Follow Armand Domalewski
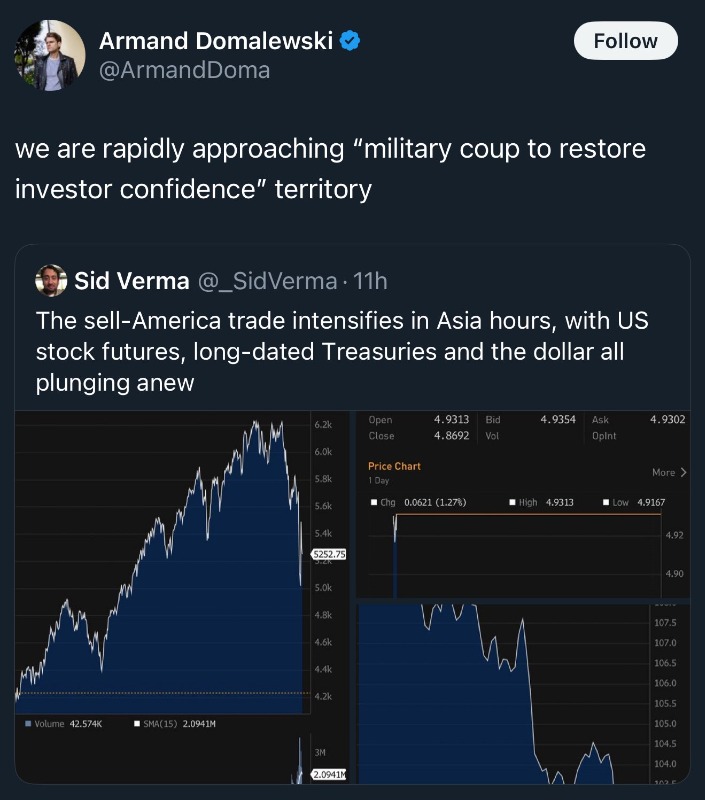Viewport: 705px width, 800px height. pyautogui.click(x=625, y=41)
